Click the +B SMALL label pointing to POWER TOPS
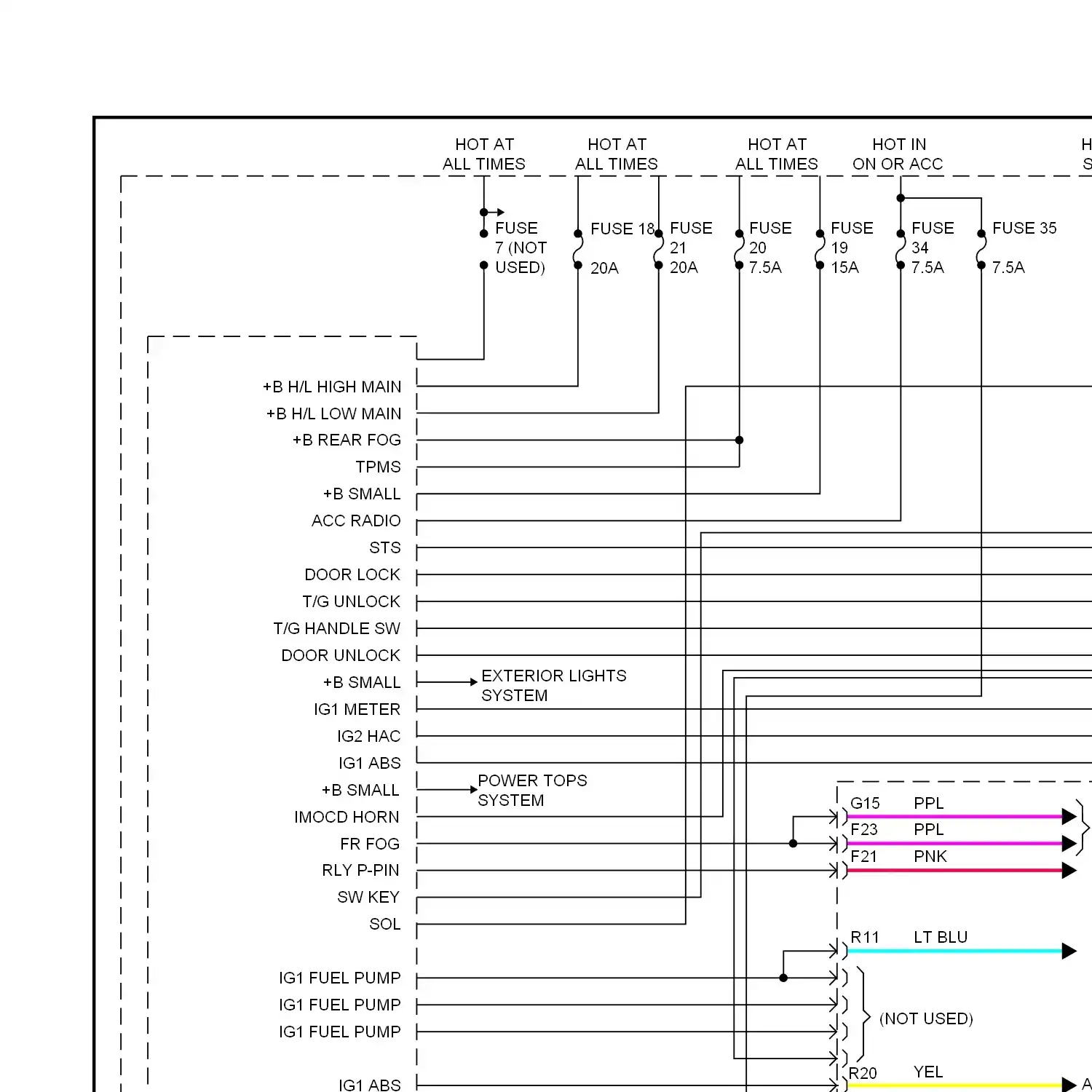Image resolution: width=1092 pixels, height=1092 pixels. coord(360,790)
